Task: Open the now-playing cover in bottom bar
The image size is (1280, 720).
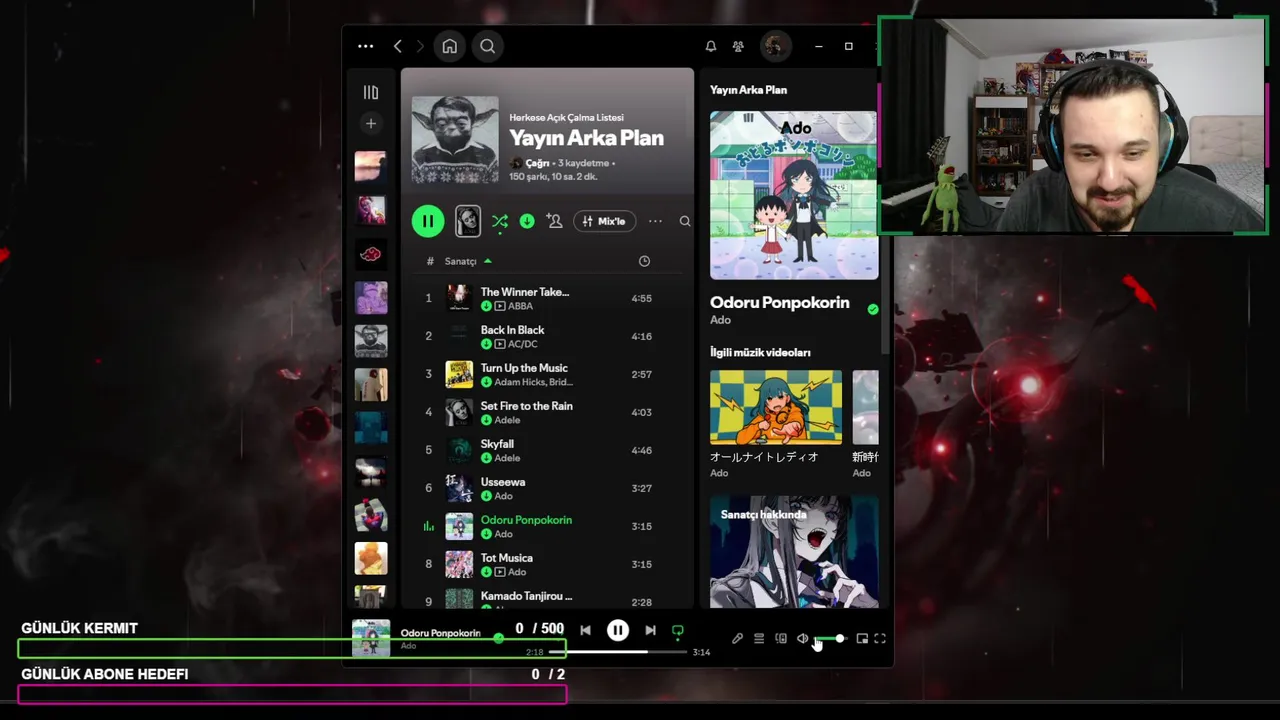Action: tap(371, 638)
